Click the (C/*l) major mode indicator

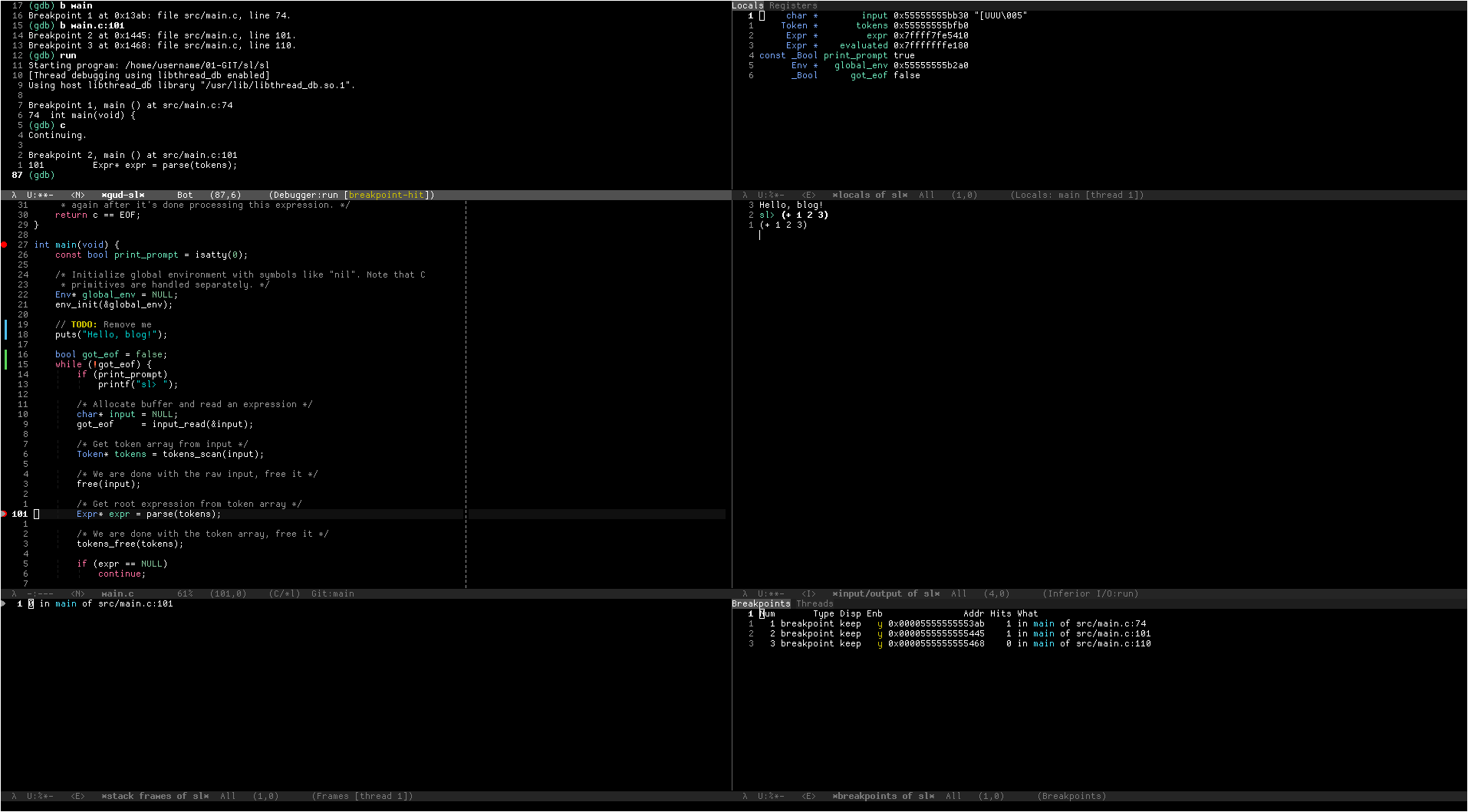285,593
